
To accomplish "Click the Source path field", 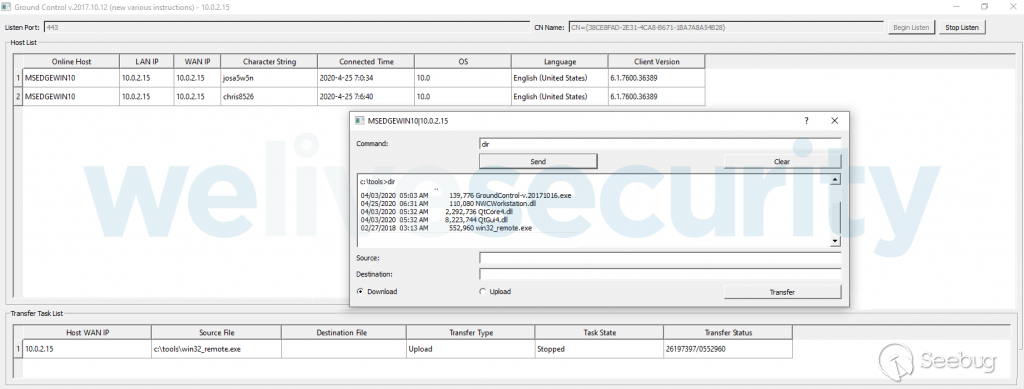I will coord(660,258).
